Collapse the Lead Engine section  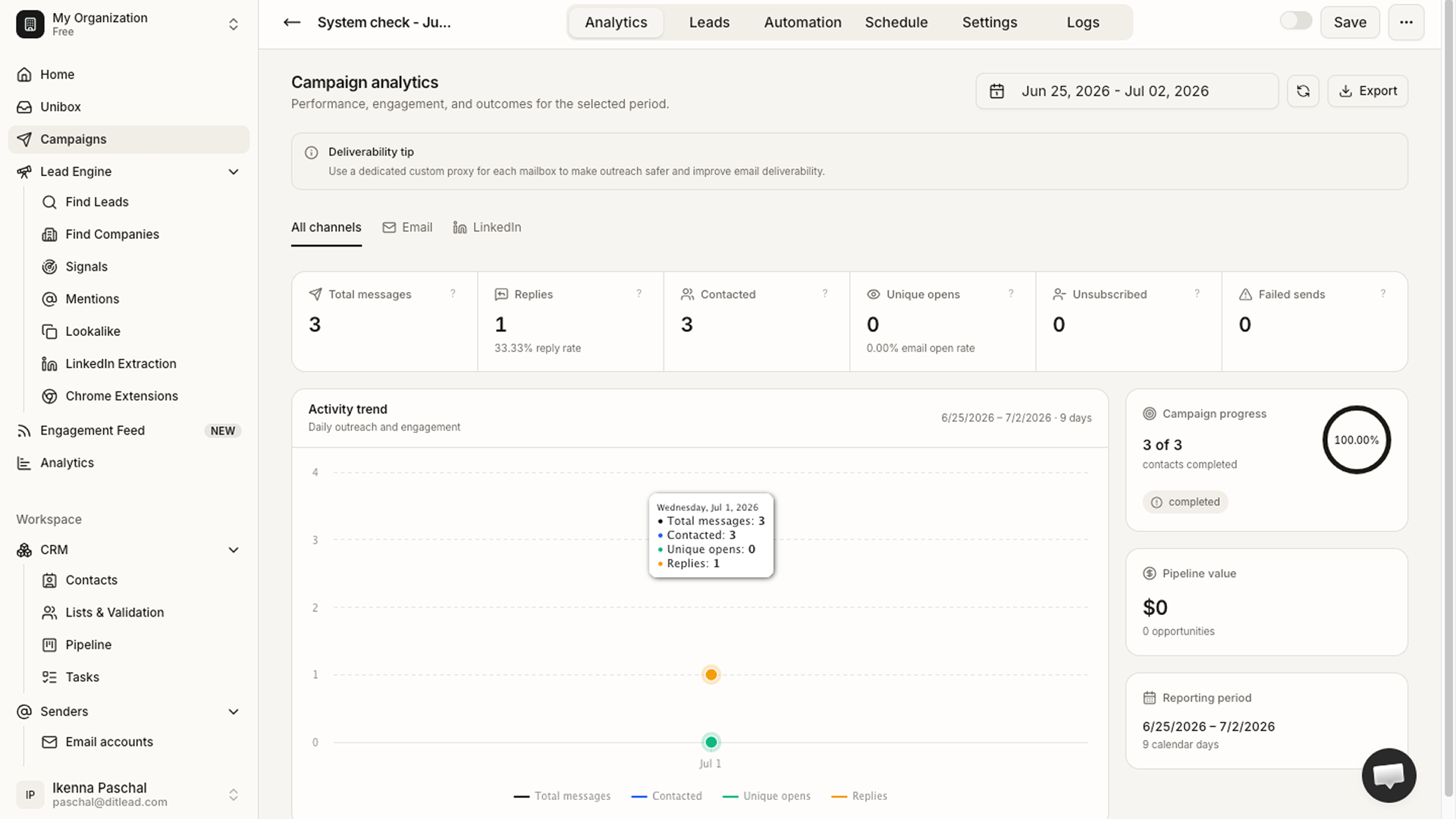point(234,172)
